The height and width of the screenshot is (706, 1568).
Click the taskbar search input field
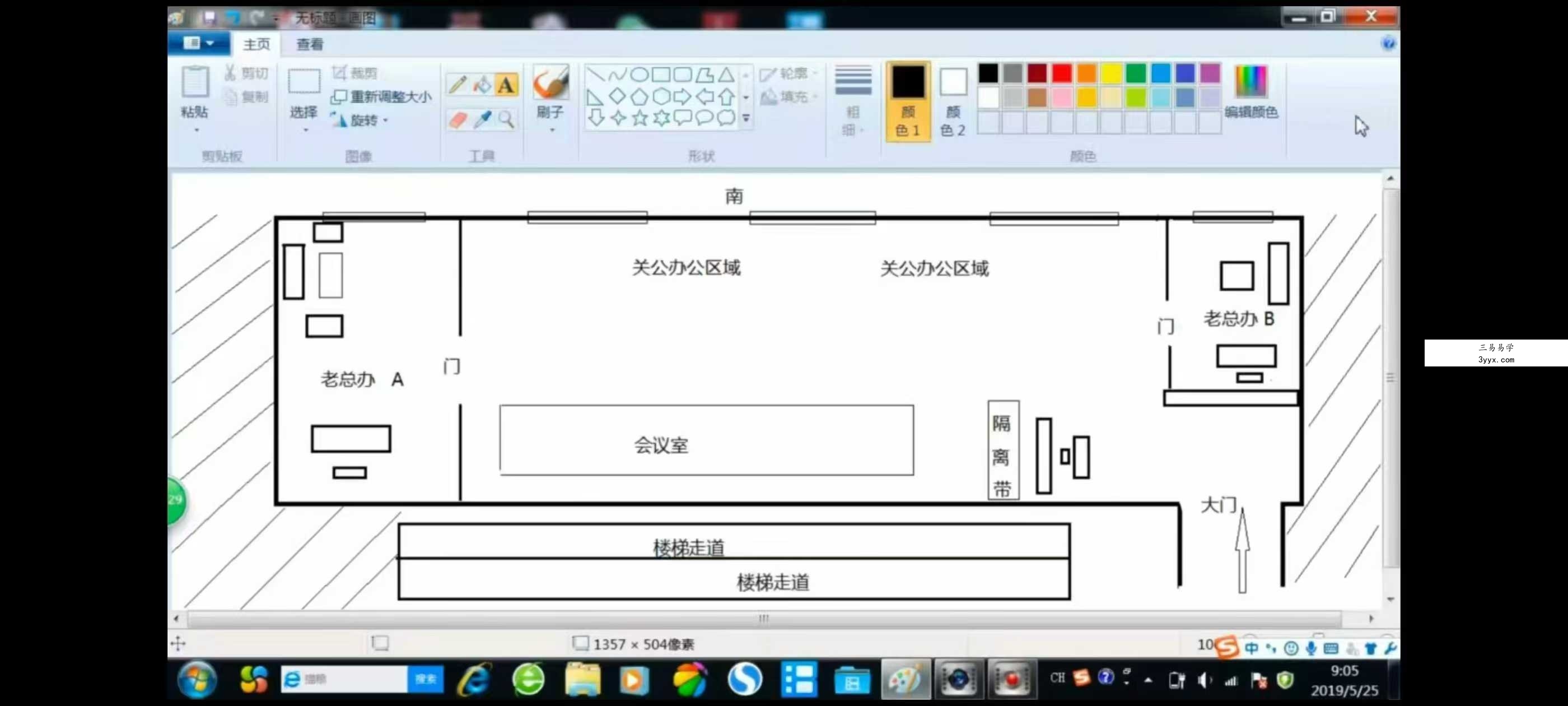point(344,679)
